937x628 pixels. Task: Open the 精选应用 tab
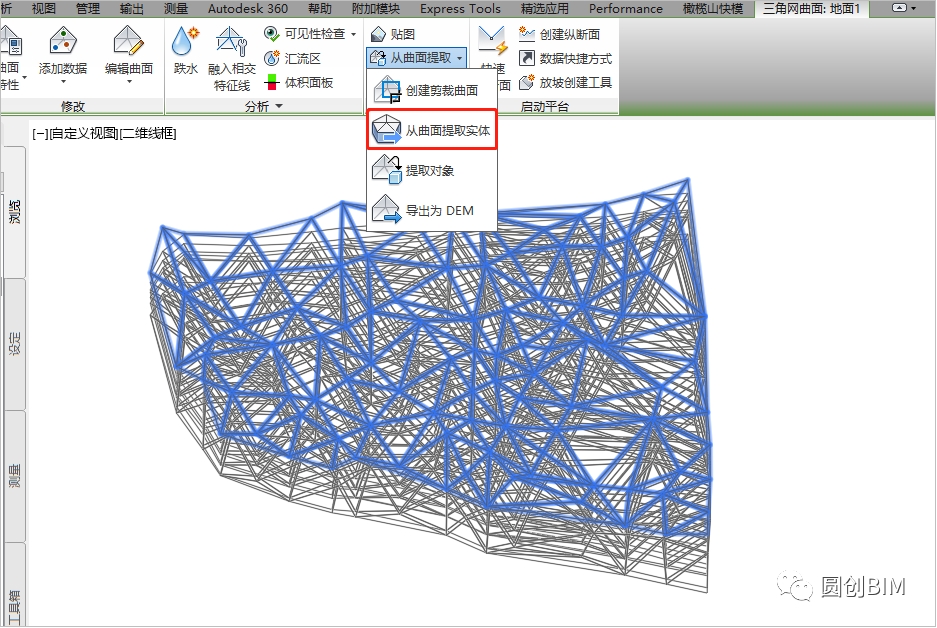(544, 8)
